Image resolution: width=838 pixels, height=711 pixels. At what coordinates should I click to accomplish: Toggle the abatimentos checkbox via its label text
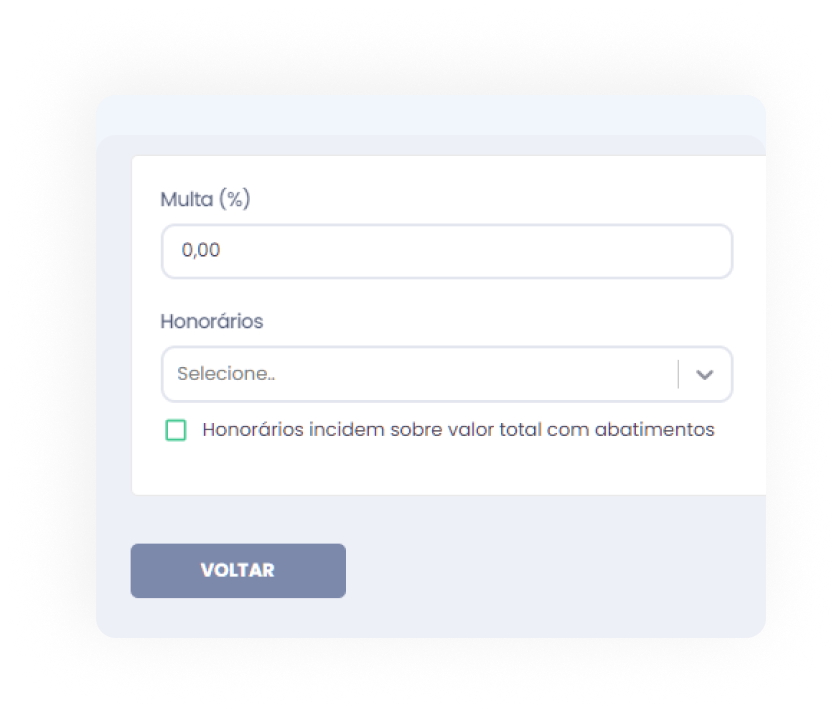tap(457, 430)
